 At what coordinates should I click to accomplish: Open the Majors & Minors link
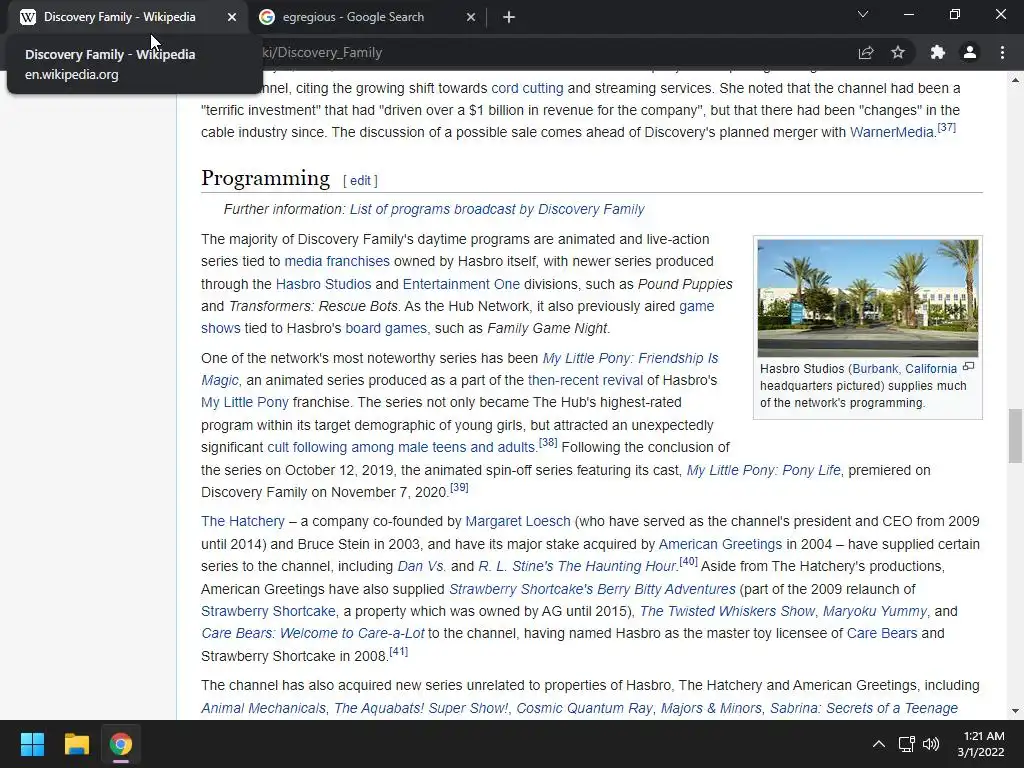pyautogui.click(x=711, y=708)
